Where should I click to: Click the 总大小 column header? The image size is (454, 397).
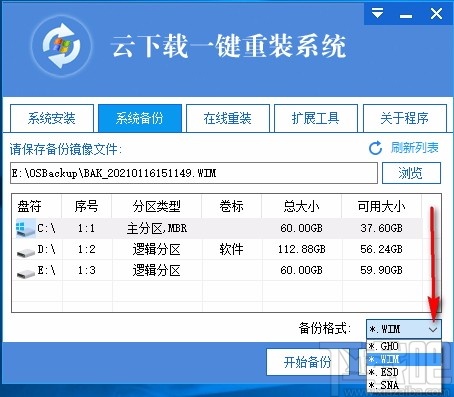coord(302,207)
